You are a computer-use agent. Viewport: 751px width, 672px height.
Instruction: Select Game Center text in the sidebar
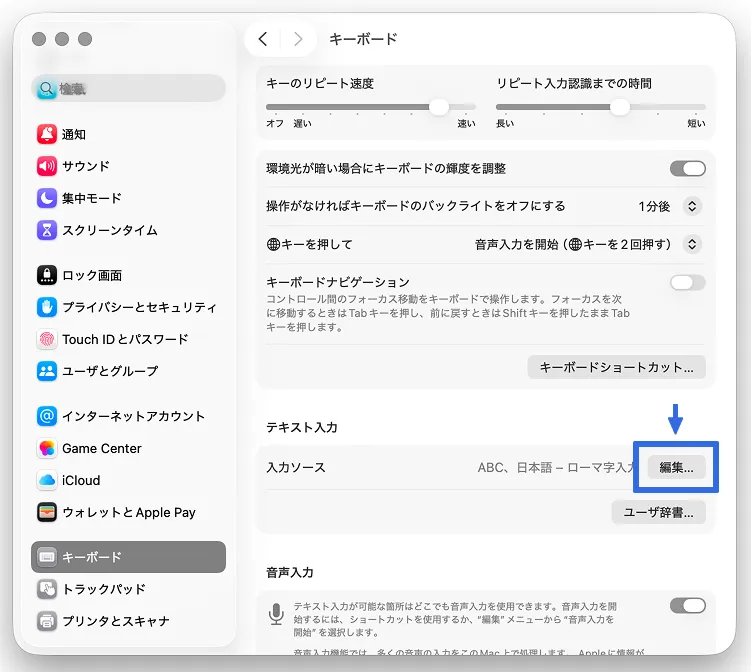(x=102, y=448)
